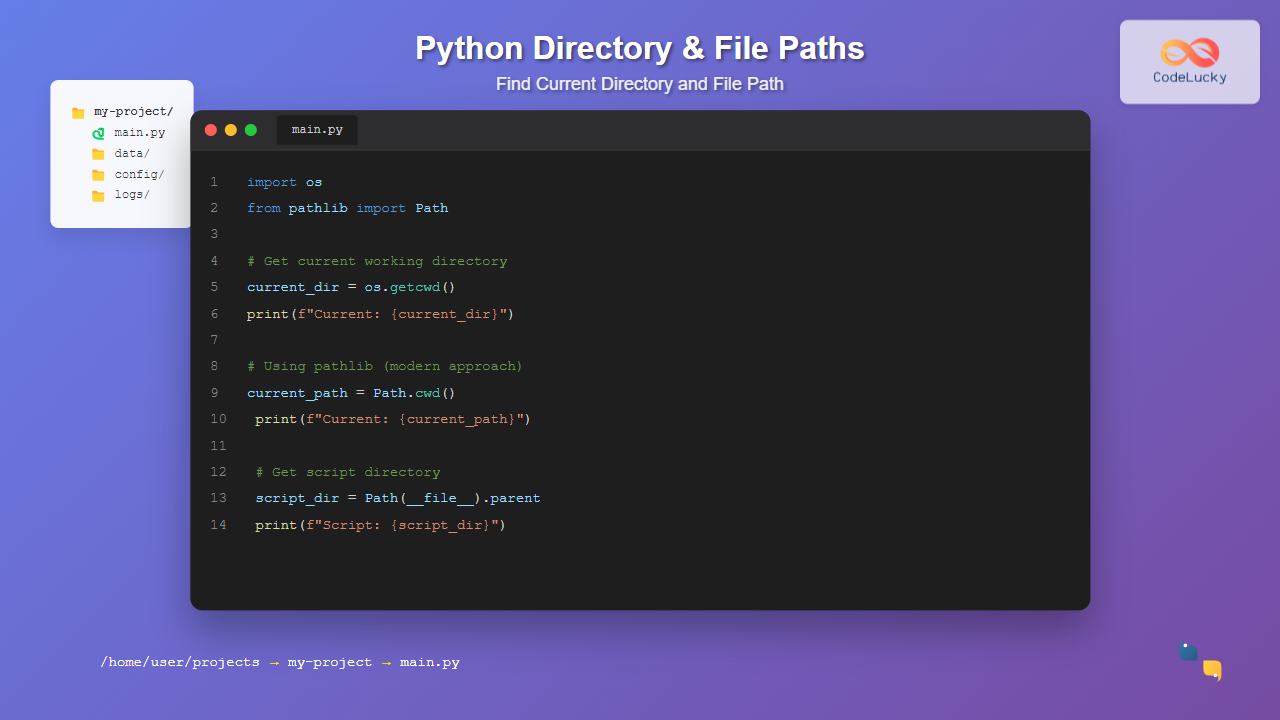Click the logs folder icon
Image resolution: width=1280 pixels, height=720 pixels.
98,196
